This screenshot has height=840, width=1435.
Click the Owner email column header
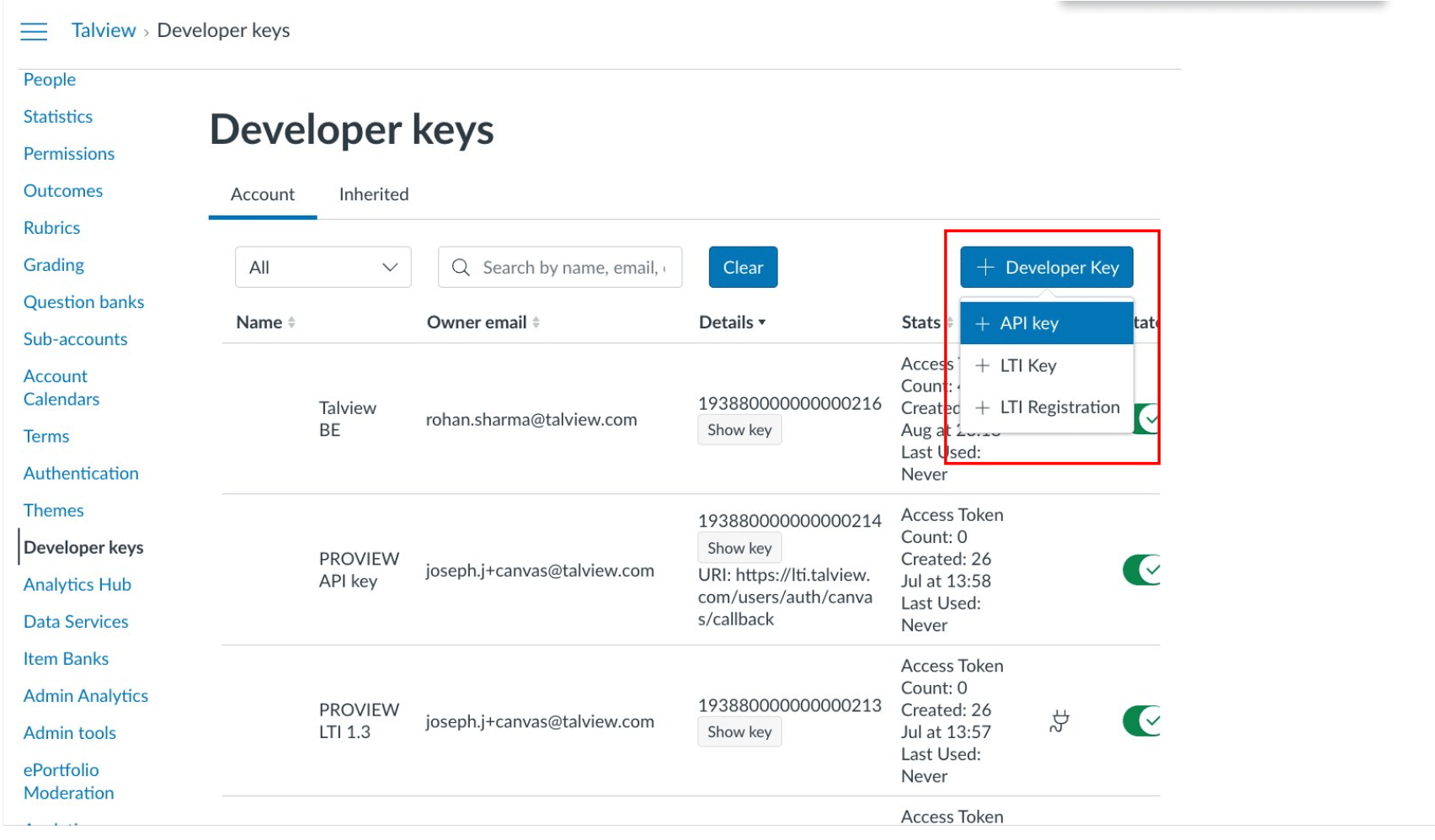click(x=477, y=322)
